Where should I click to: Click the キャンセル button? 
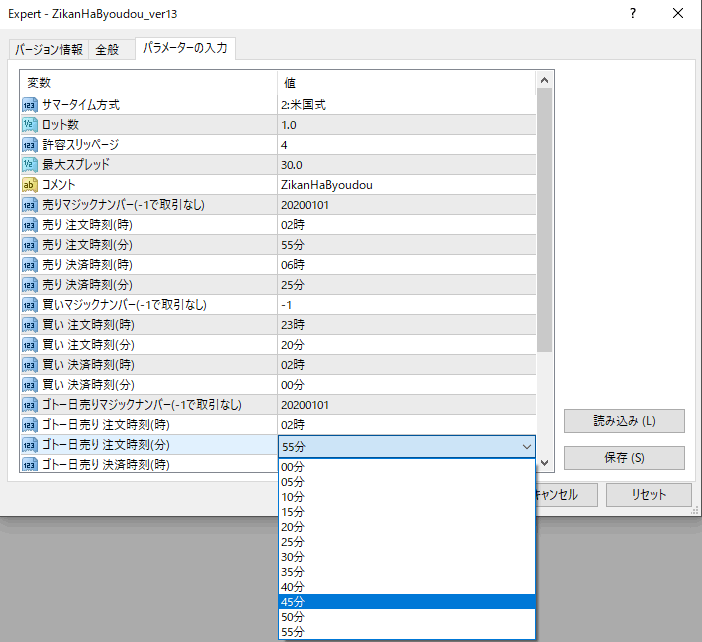click(566, 495)
